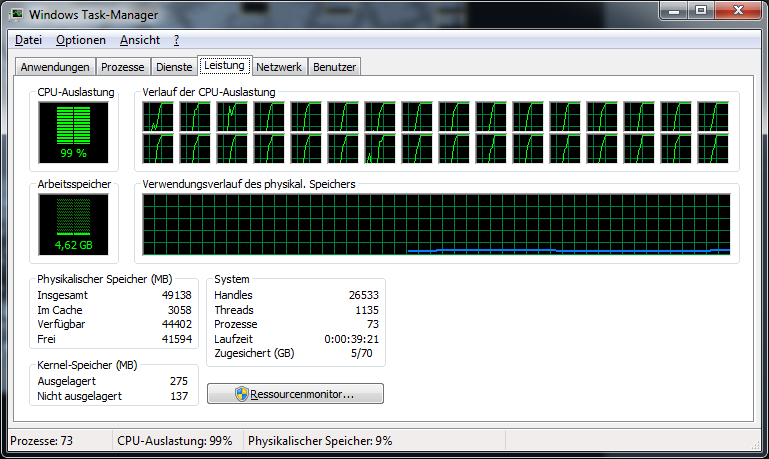
Task: Switch to the Dienste tab
Action: click(x=174, y=67)
